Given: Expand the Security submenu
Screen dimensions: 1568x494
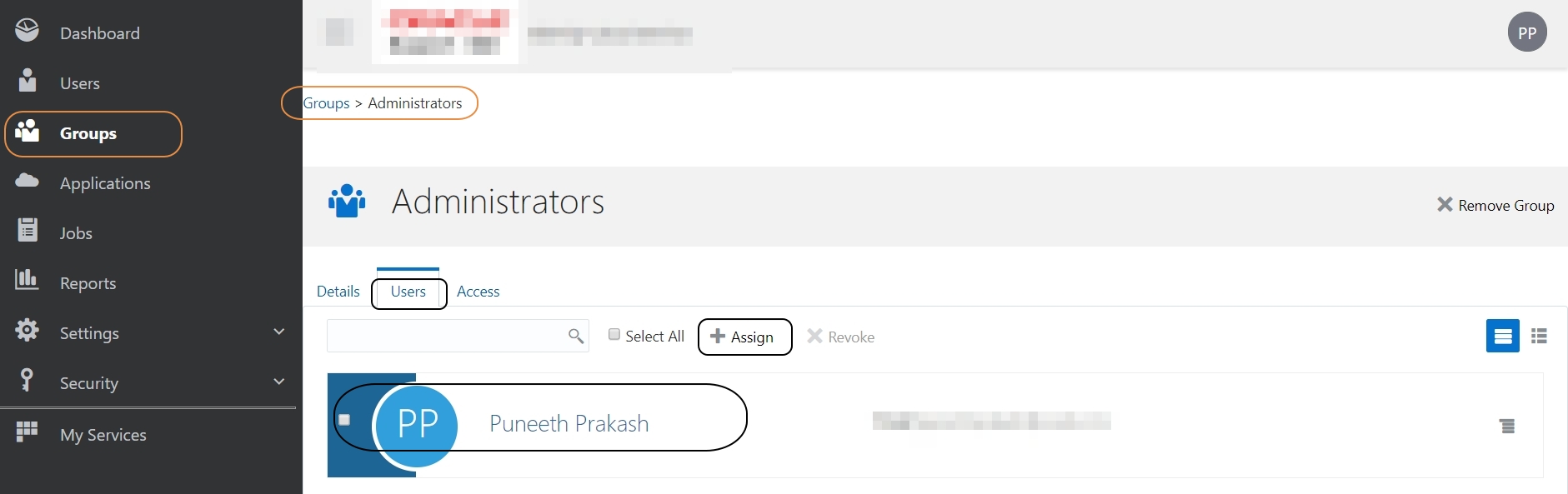Looking at the screenshot, I should [x=279, y=382].
